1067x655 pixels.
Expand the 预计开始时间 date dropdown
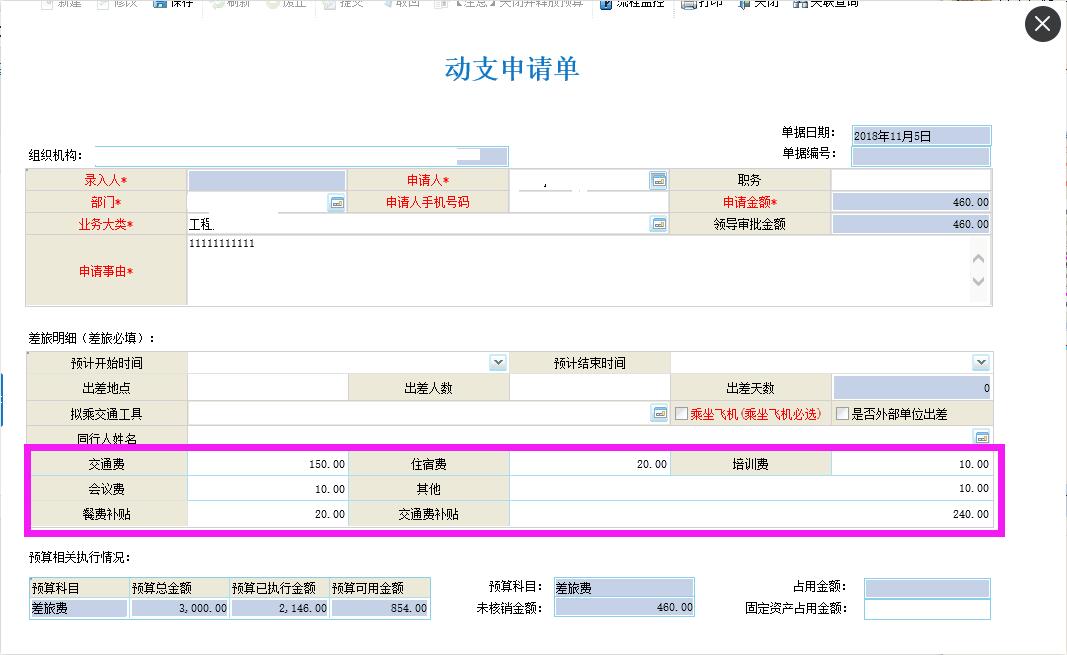point(498,363)
